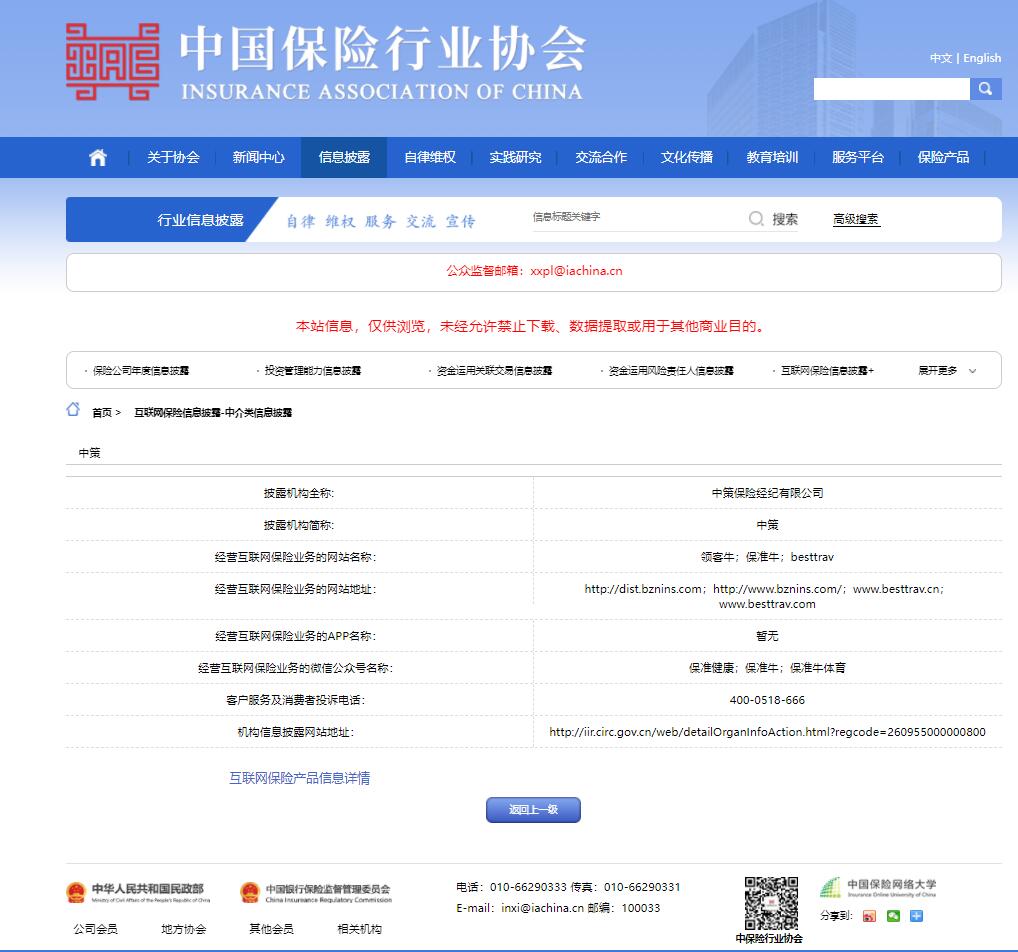The width and height of the screenshot is (1018, 952).
Task: Click the complaint phone 400-0518-666
Action: tap(767, 700)
